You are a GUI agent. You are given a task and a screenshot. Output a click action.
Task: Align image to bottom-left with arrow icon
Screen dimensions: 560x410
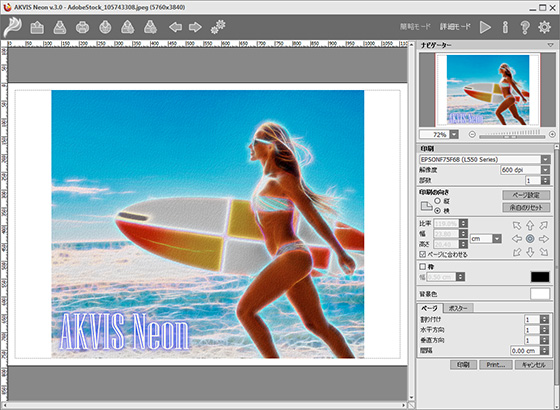517,252
